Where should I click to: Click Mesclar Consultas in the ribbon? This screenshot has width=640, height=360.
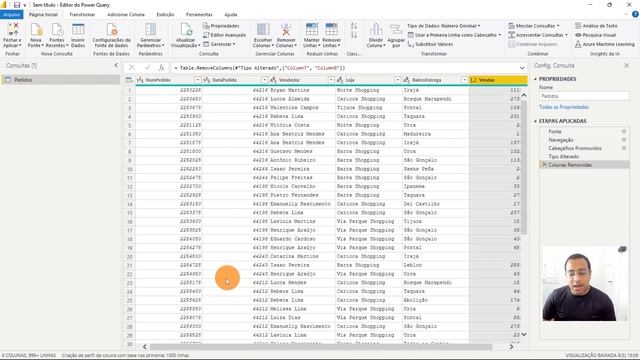(533, 26)
